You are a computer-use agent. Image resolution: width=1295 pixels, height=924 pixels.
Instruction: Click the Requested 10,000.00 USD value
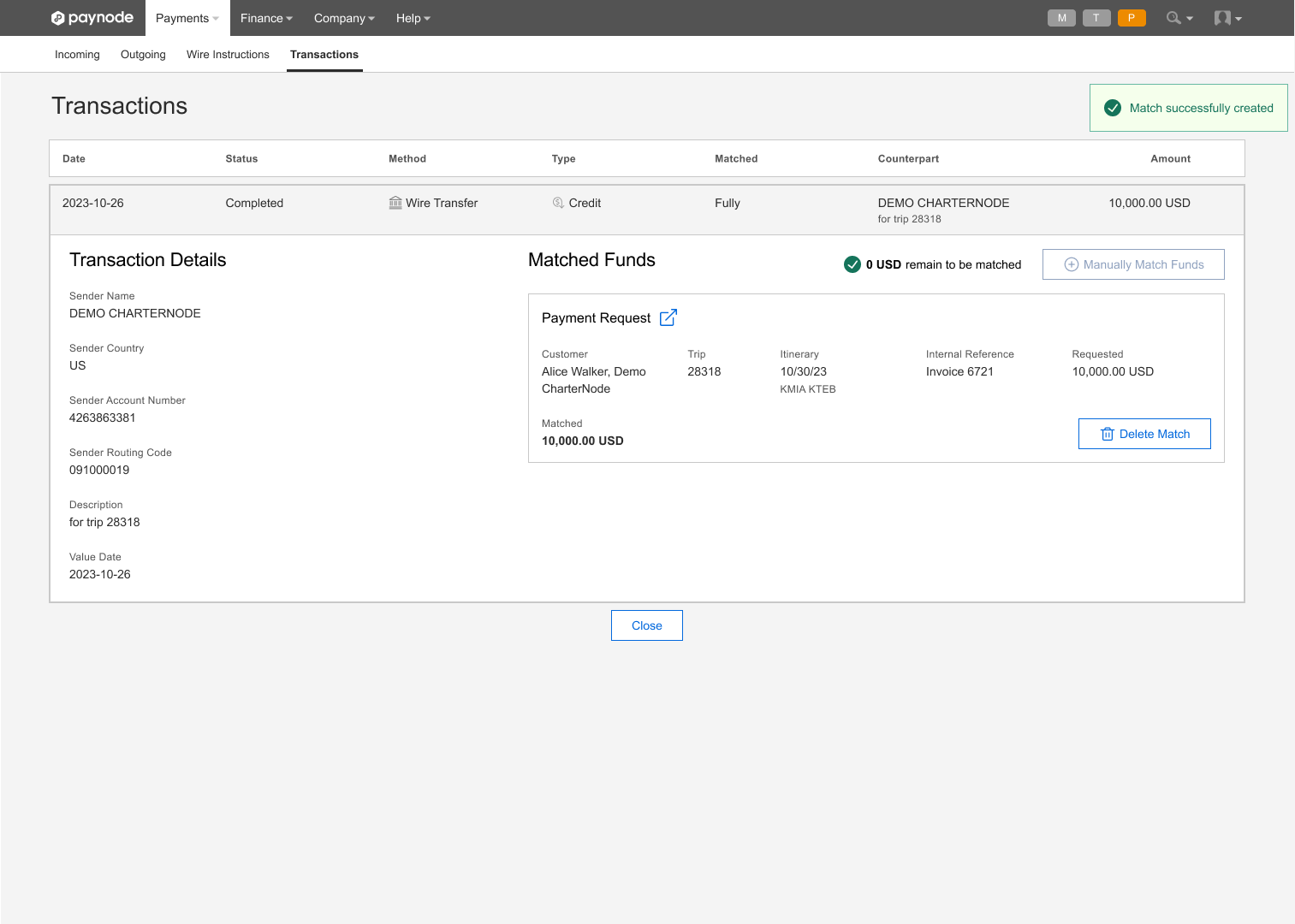tap(1113, 371)
